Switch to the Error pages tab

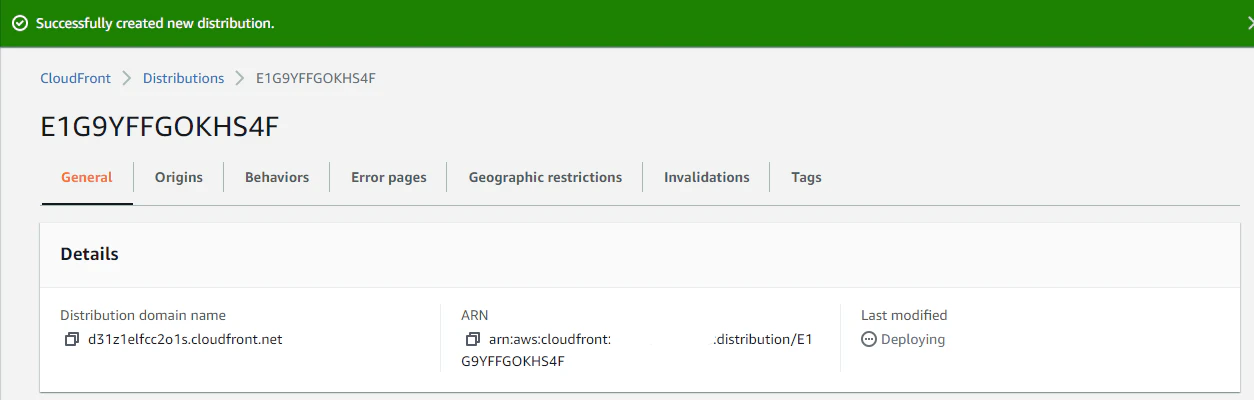pos(389,177)
